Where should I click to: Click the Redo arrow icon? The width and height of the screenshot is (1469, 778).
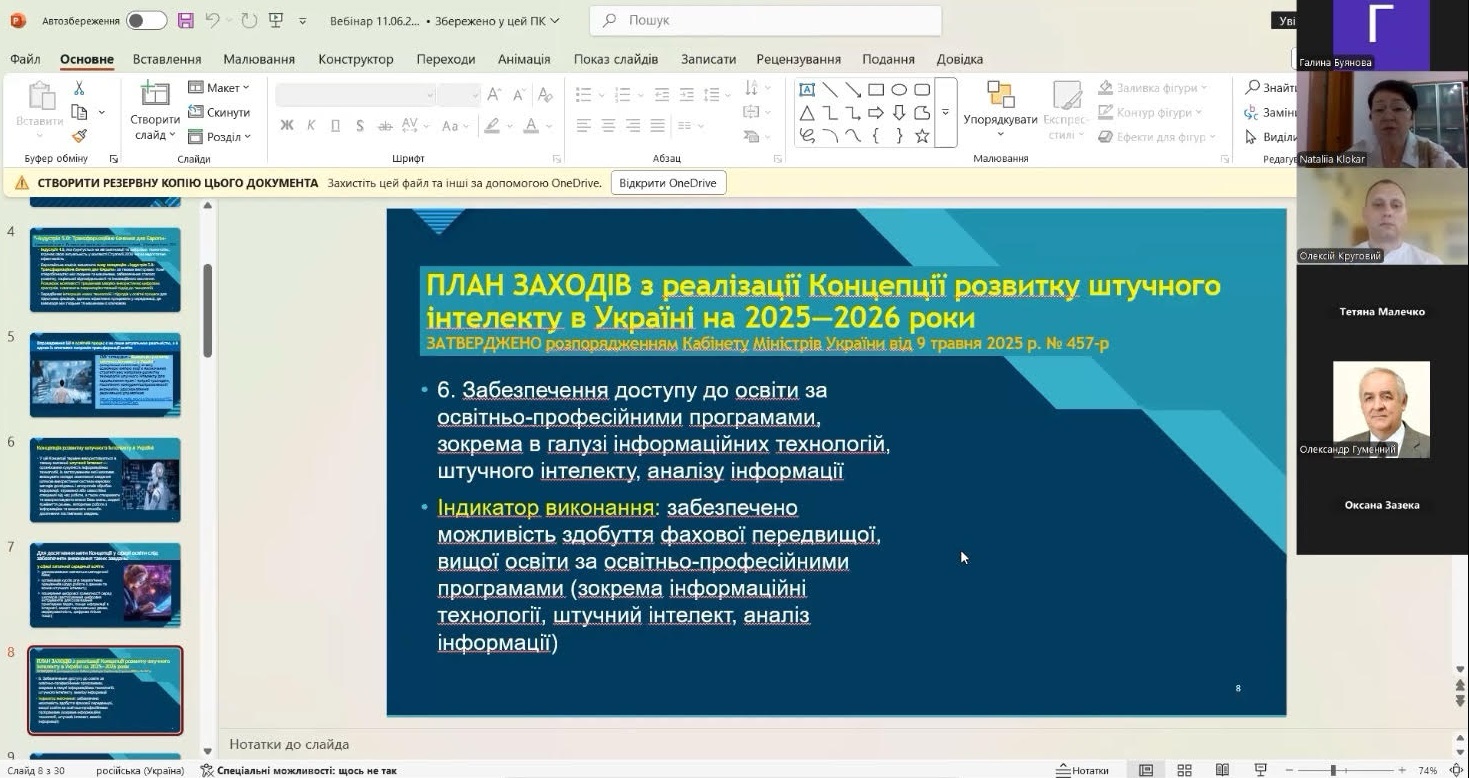(248, 20)
